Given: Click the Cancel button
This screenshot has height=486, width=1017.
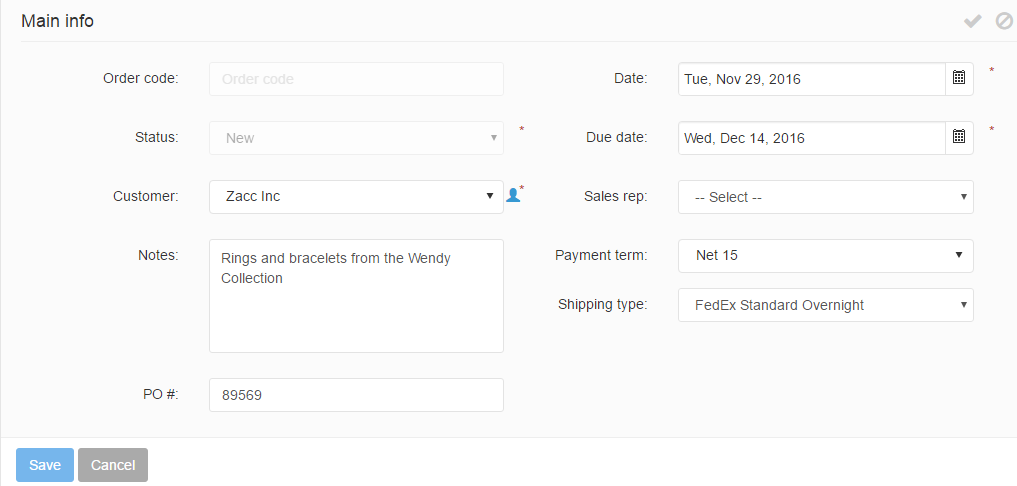Looking at the screenshot, I should (x=113, y=465).
